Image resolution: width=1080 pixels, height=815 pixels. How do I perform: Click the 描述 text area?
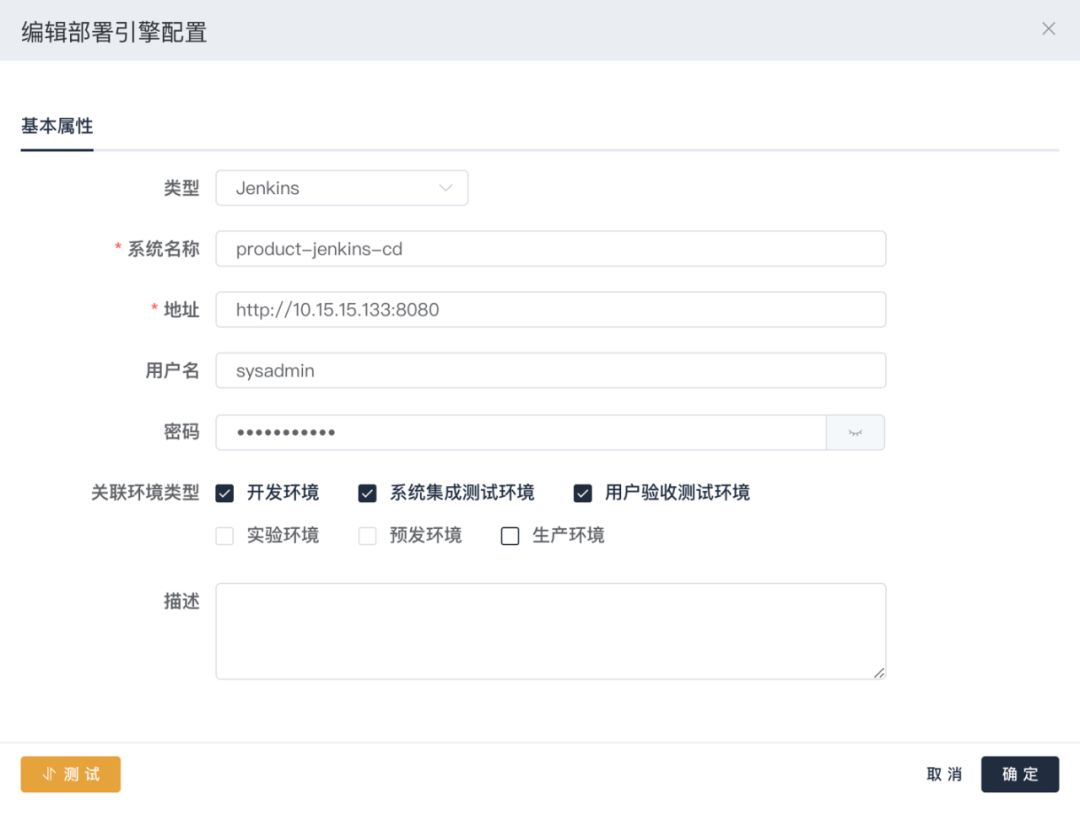pyautogui.click(x=550, y=631)
